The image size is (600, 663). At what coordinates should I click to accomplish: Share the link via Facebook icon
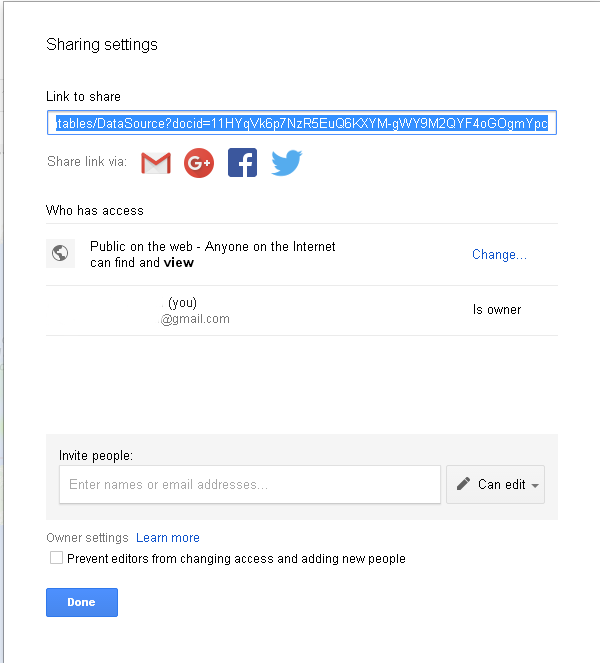[x=242, y=162]
